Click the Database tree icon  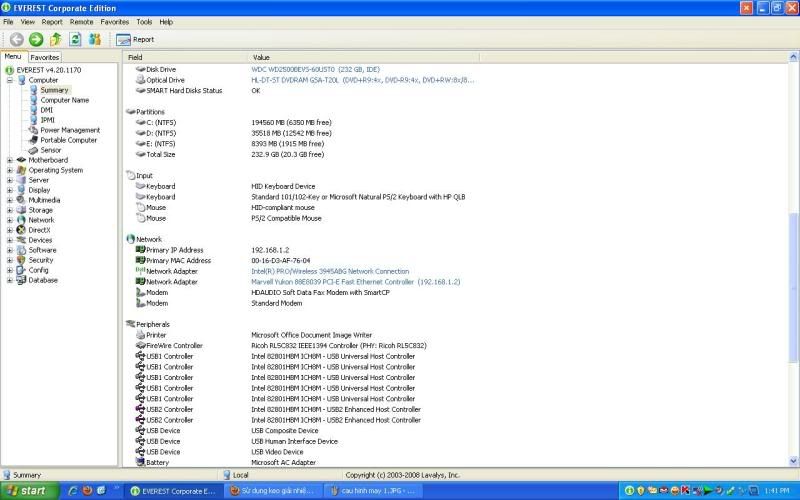tap(21, 280)
